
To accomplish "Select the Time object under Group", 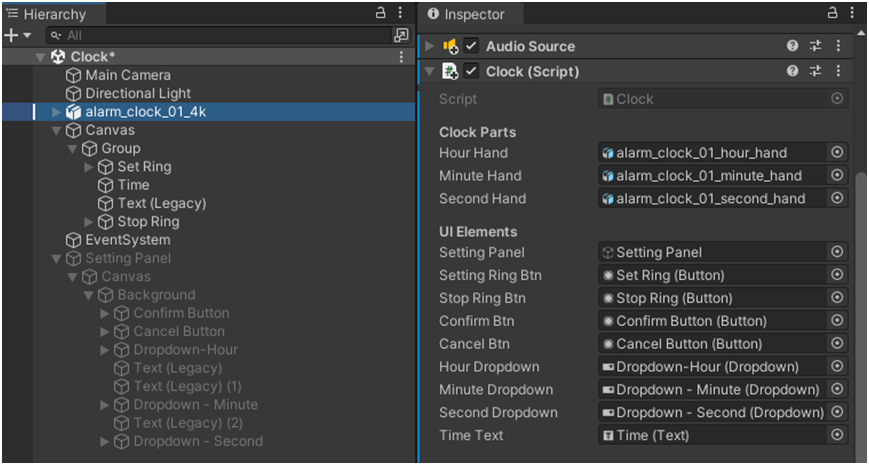I will click(124, 185).
